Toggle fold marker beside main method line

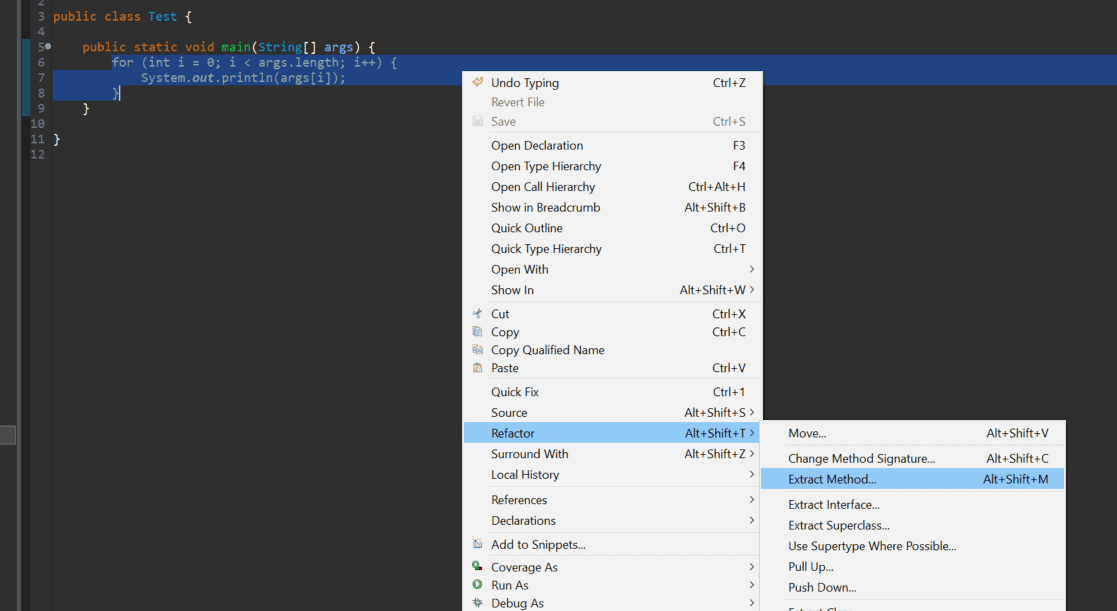[48, 46]
